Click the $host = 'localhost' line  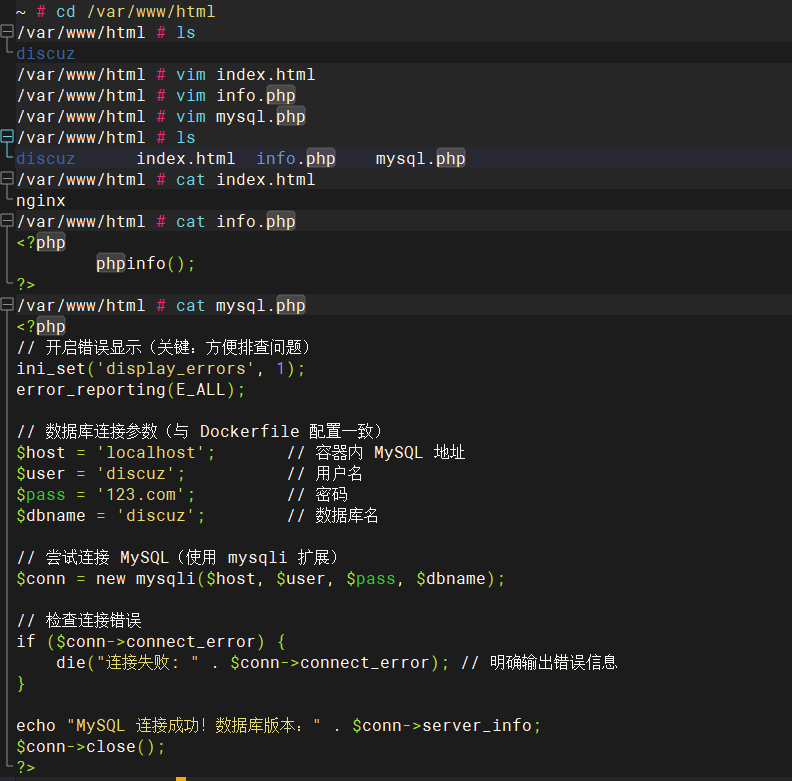(x=116, y=452)
